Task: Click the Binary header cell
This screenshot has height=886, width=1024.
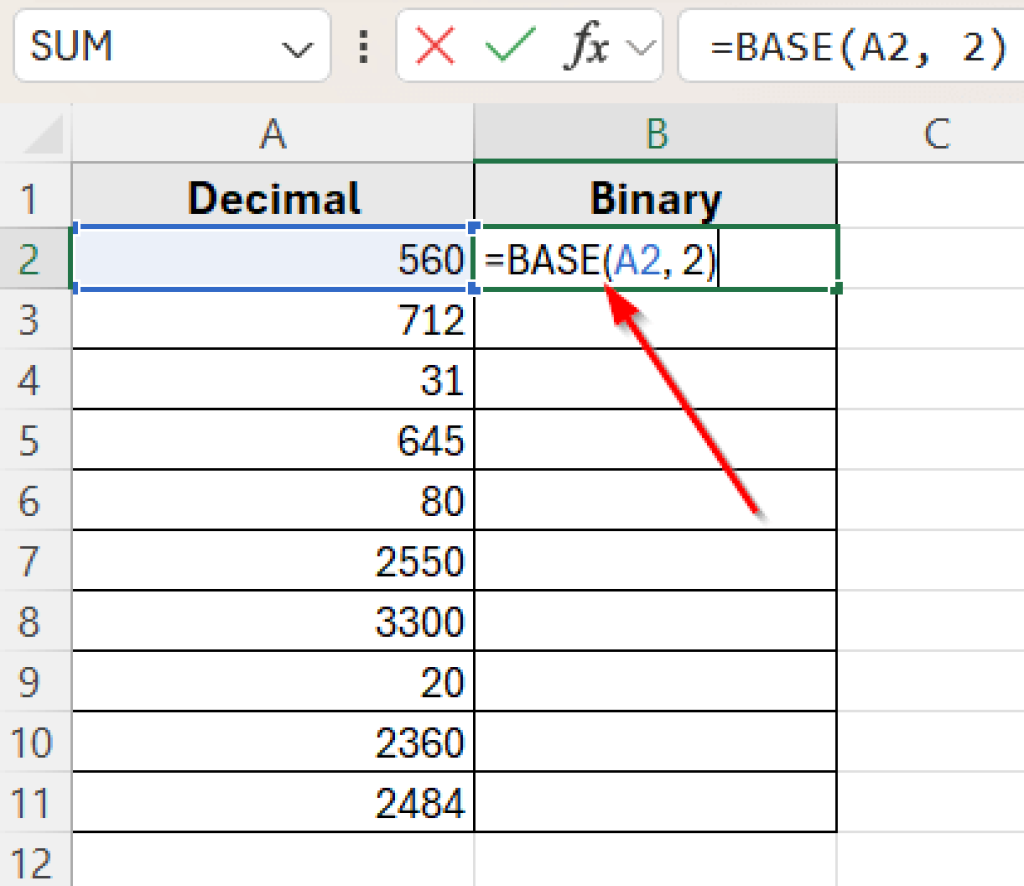Action: point(655,198)
